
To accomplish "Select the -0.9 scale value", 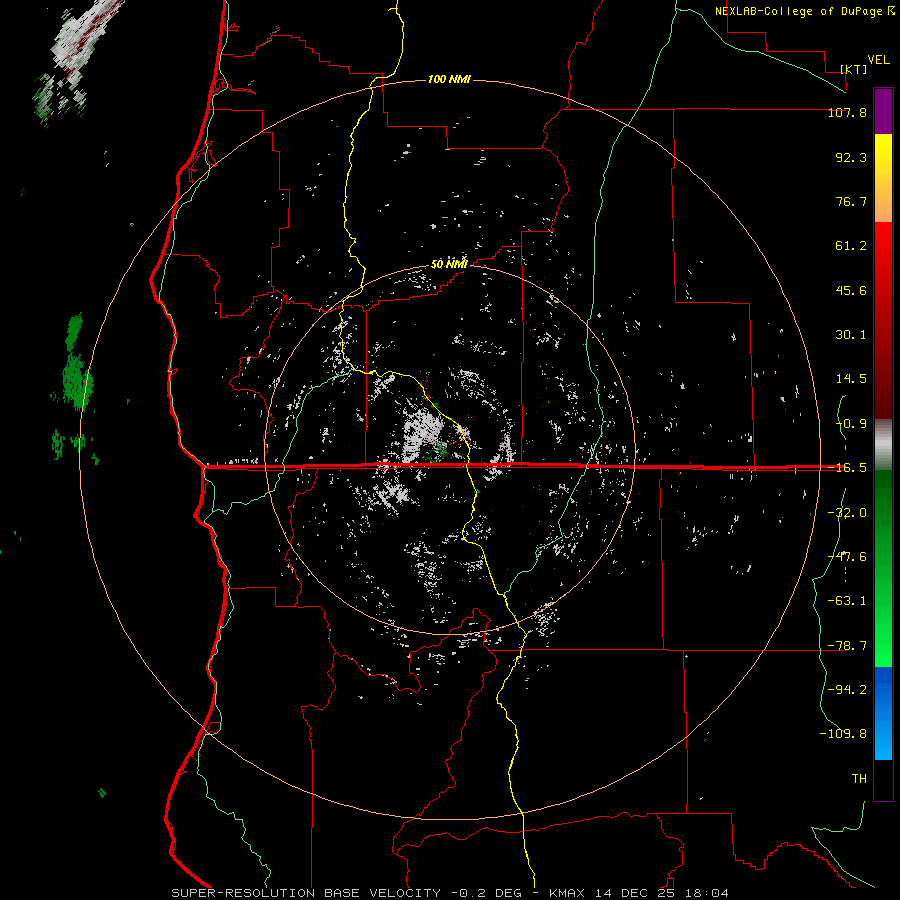I will click(x=847, y=424).
